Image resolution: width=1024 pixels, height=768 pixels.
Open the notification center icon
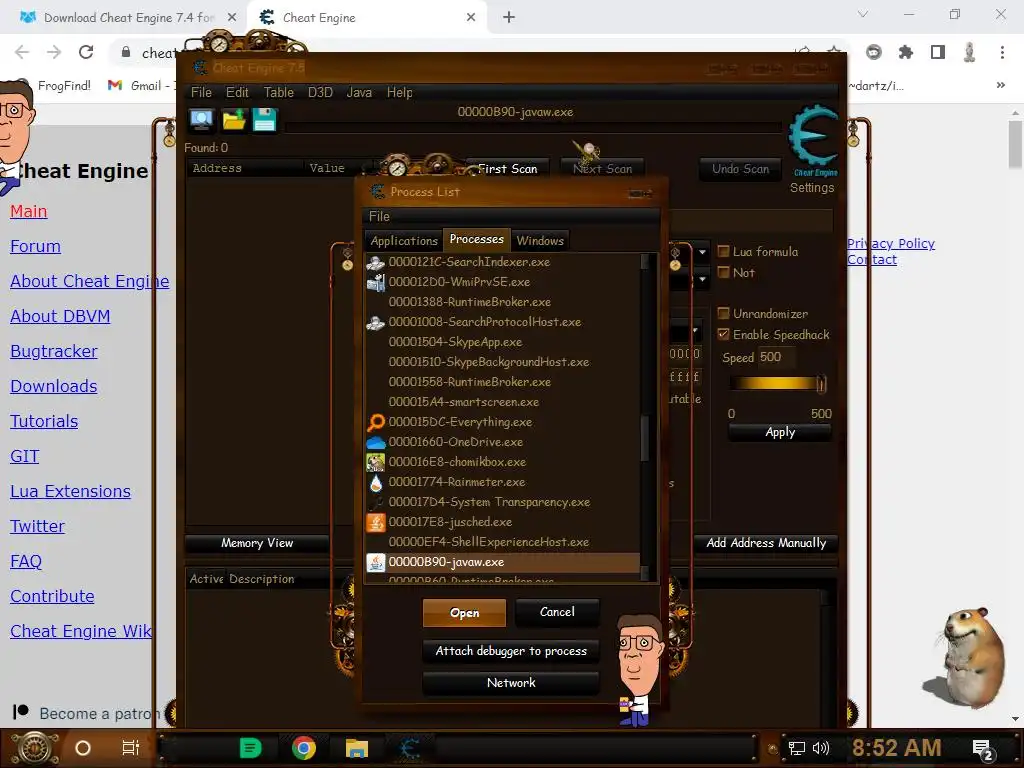point(983,750)
